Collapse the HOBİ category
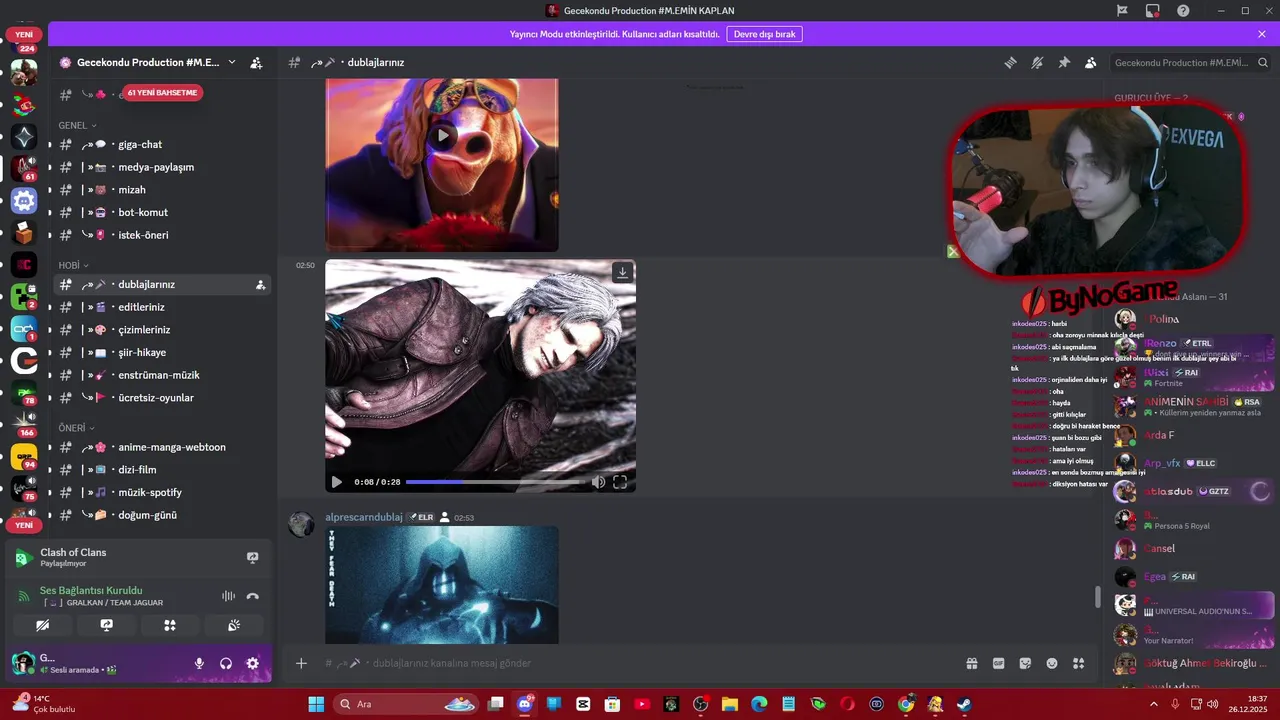The width and height of the screenshot is (1280, 720). tap(73, 265)
